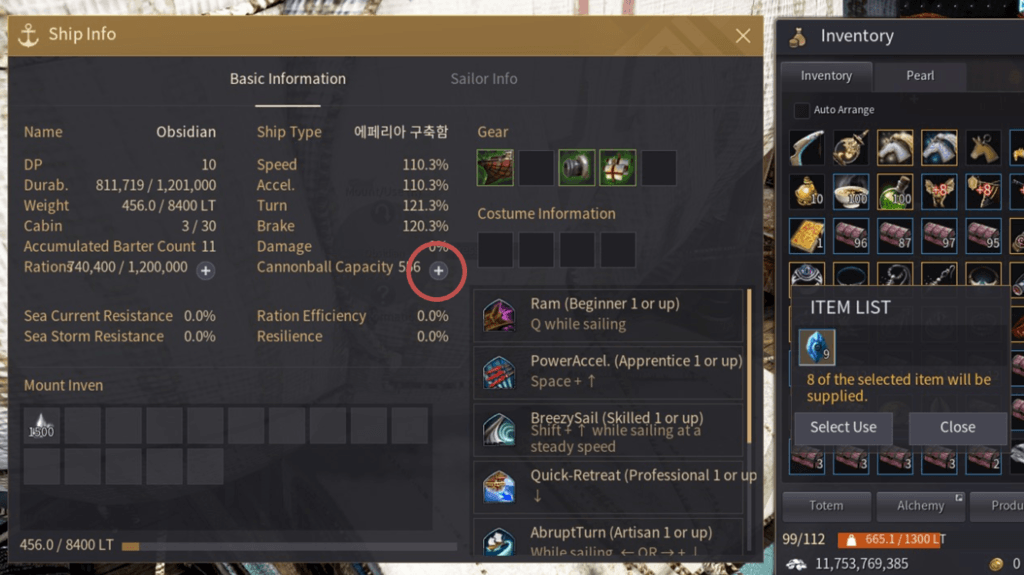Click the skill list scrollbar
Screen dimensions: 1024x575
pyautogui.click(x=749, y=366)
